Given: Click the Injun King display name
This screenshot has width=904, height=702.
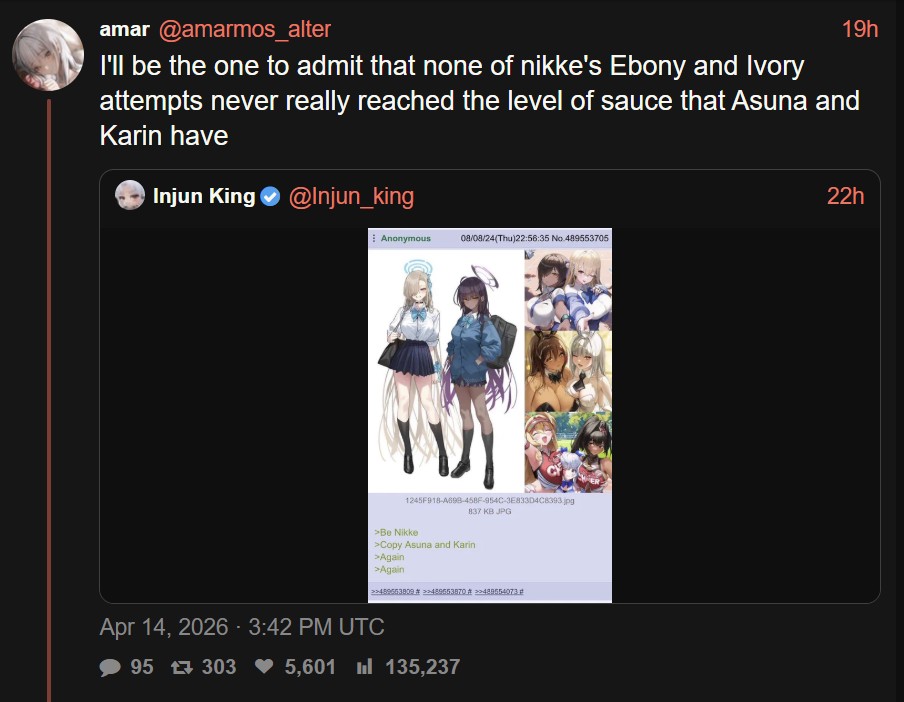Looking at the screenshot, I should click(x=204, y=196).
